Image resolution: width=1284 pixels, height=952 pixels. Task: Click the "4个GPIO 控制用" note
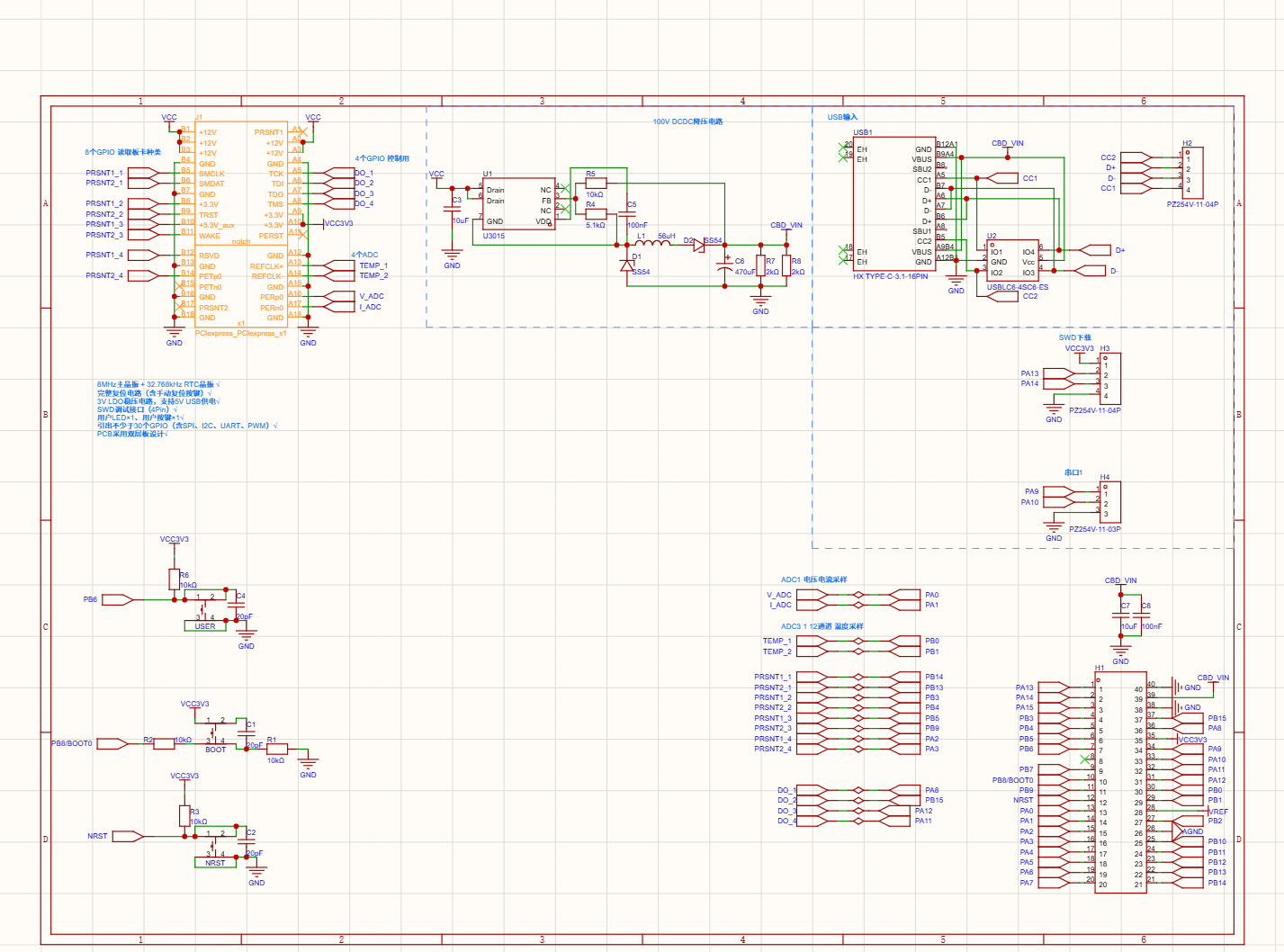tap(382, 158)
